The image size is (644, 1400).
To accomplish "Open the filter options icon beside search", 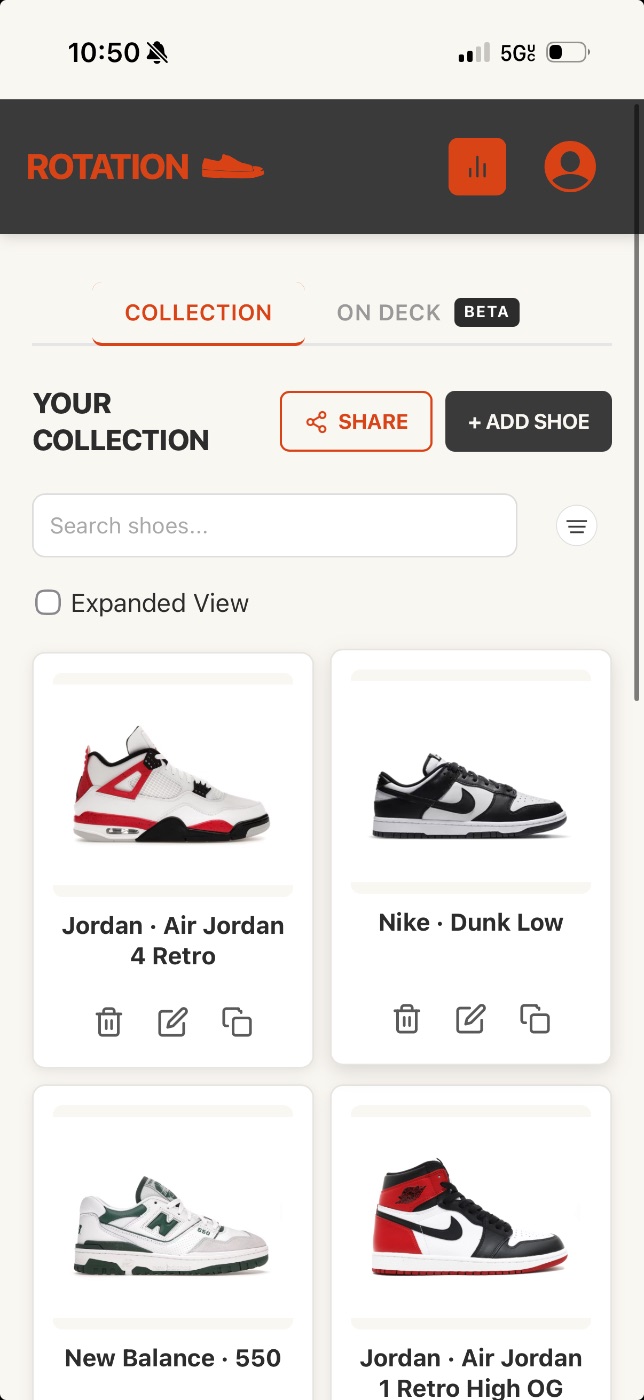I will tap(576, 525).
